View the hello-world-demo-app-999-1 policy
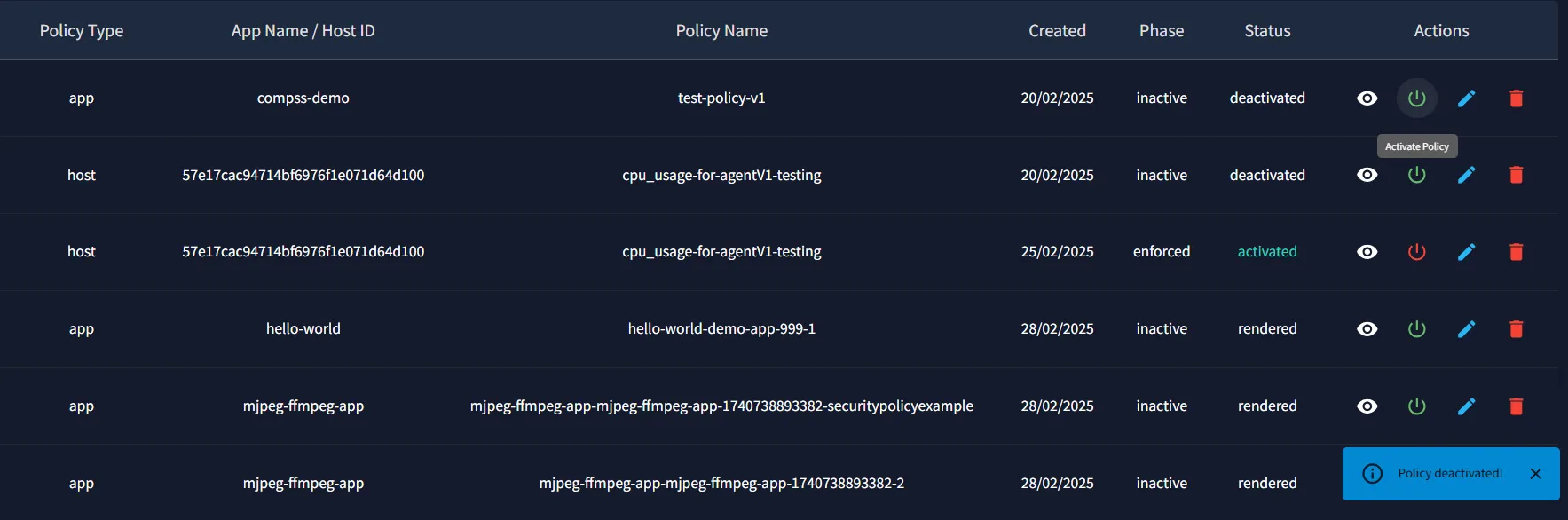Screen dimensions: 1568x520 pos(1367,329)
